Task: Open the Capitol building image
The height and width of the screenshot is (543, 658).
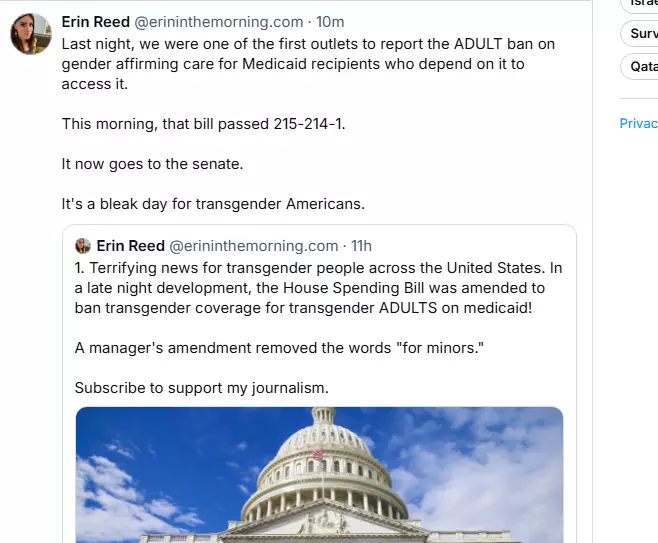Action: click(319, 474)
